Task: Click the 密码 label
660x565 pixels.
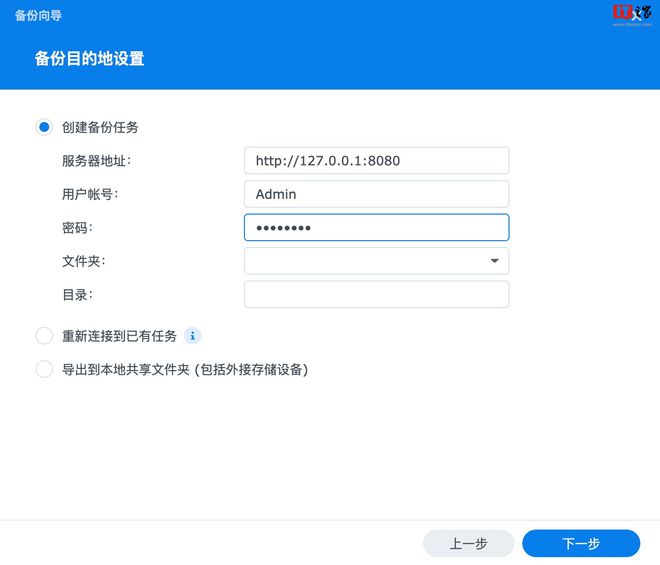Action: tap(77, 228)
